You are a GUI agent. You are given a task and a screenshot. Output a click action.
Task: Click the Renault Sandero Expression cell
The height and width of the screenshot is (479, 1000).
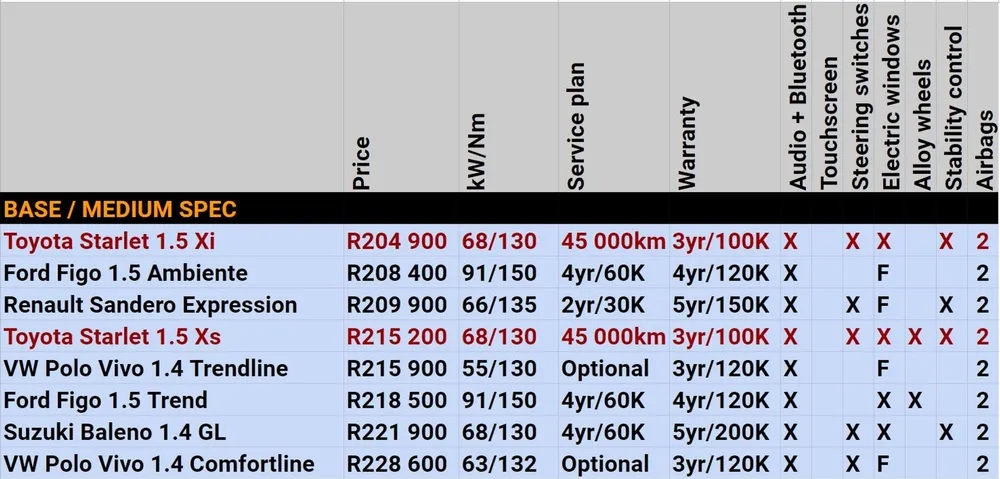click(x=150, y=305)
